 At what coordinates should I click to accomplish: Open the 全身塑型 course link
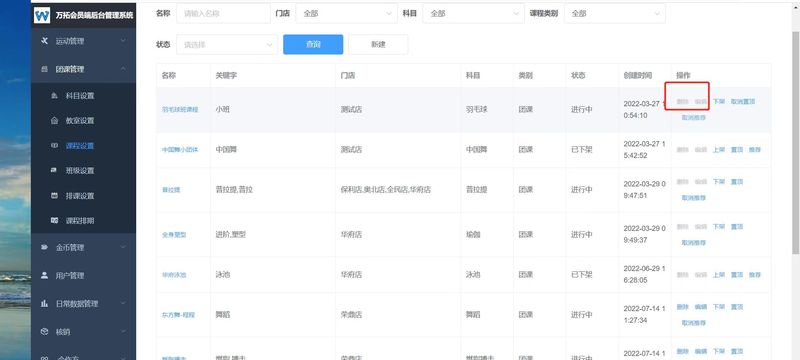[x=174, y=235]
